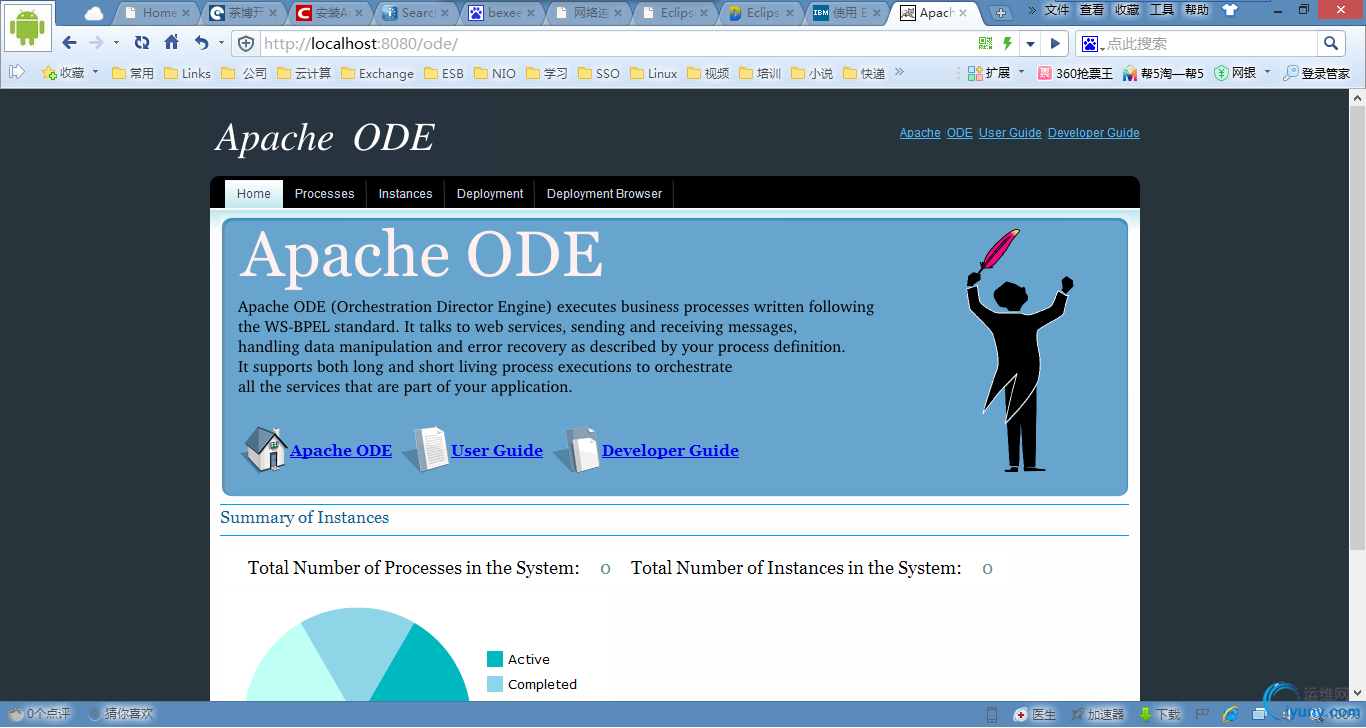
Task: Open the 扩展 extensions menu
Action: click(x=989, y=73)
